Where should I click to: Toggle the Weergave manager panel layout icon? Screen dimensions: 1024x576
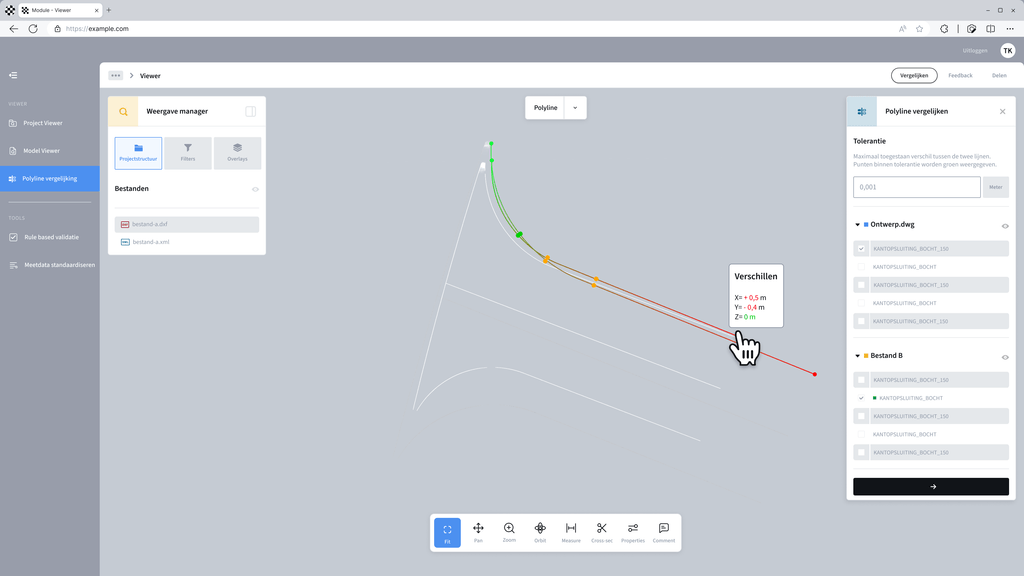point(251,112)
